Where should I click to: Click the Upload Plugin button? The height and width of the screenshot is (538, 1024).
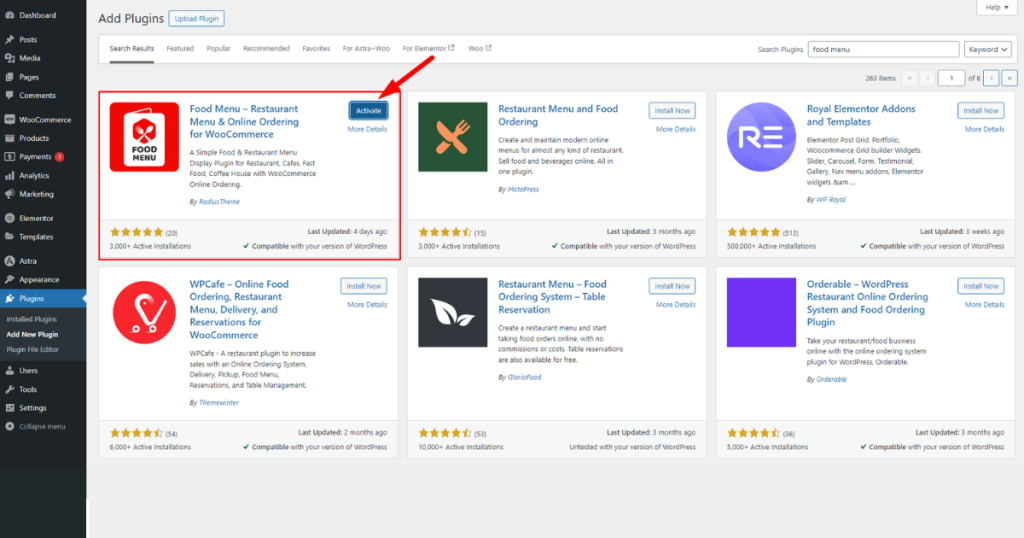click(197, 18)
